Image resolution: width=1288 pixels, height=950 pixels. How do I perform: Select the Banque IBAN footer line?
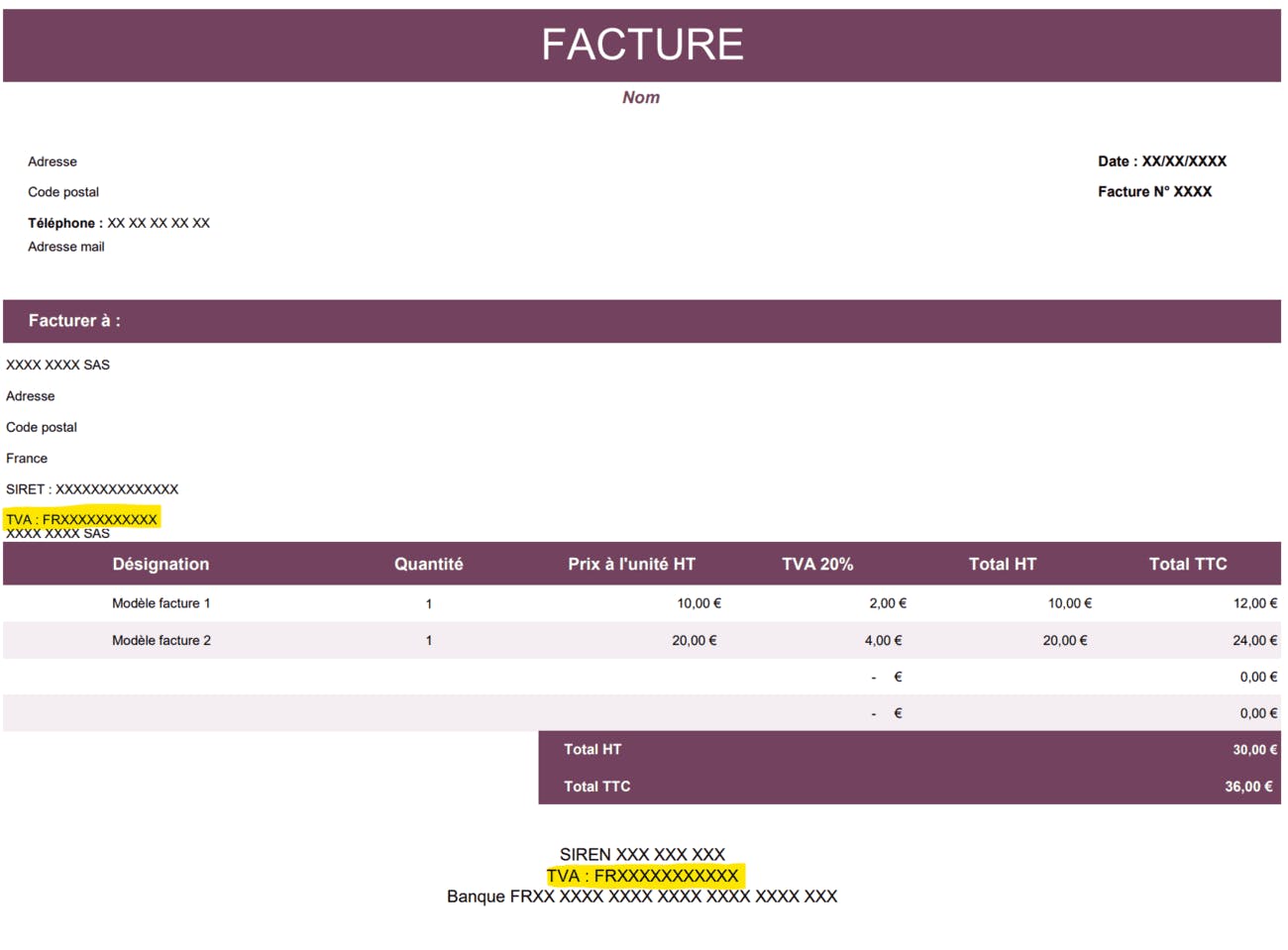tap(642, 897)
